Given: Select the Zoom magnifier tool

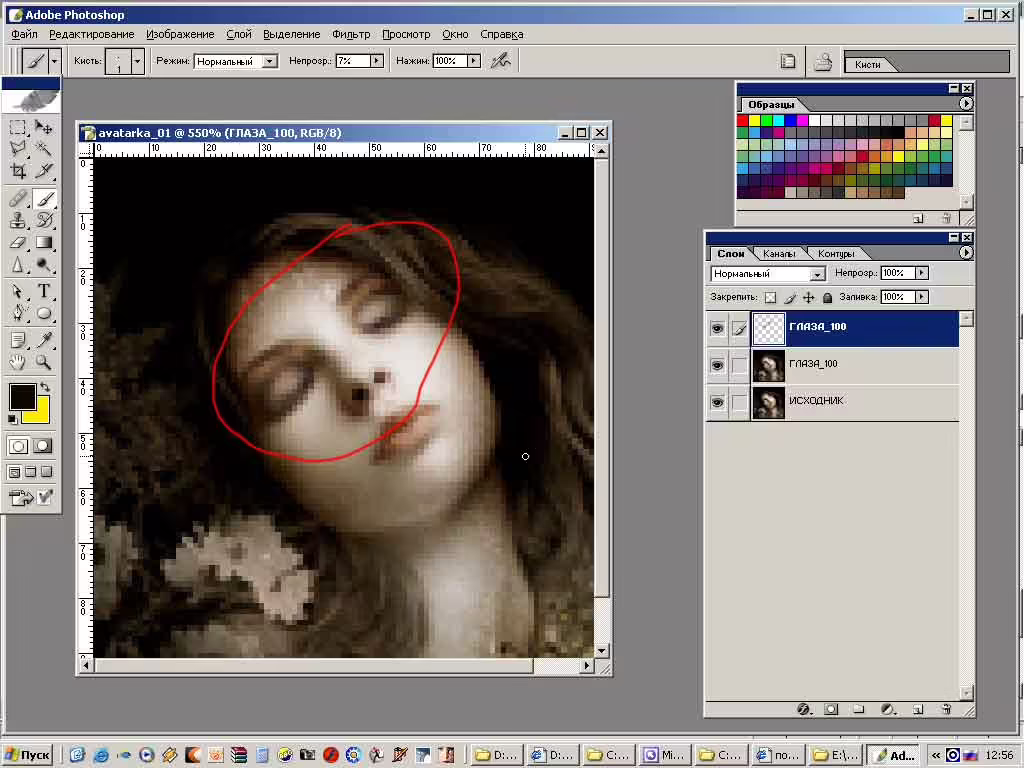Looking at the screenshot, I should pyautogui.click(x=44, y=362).
